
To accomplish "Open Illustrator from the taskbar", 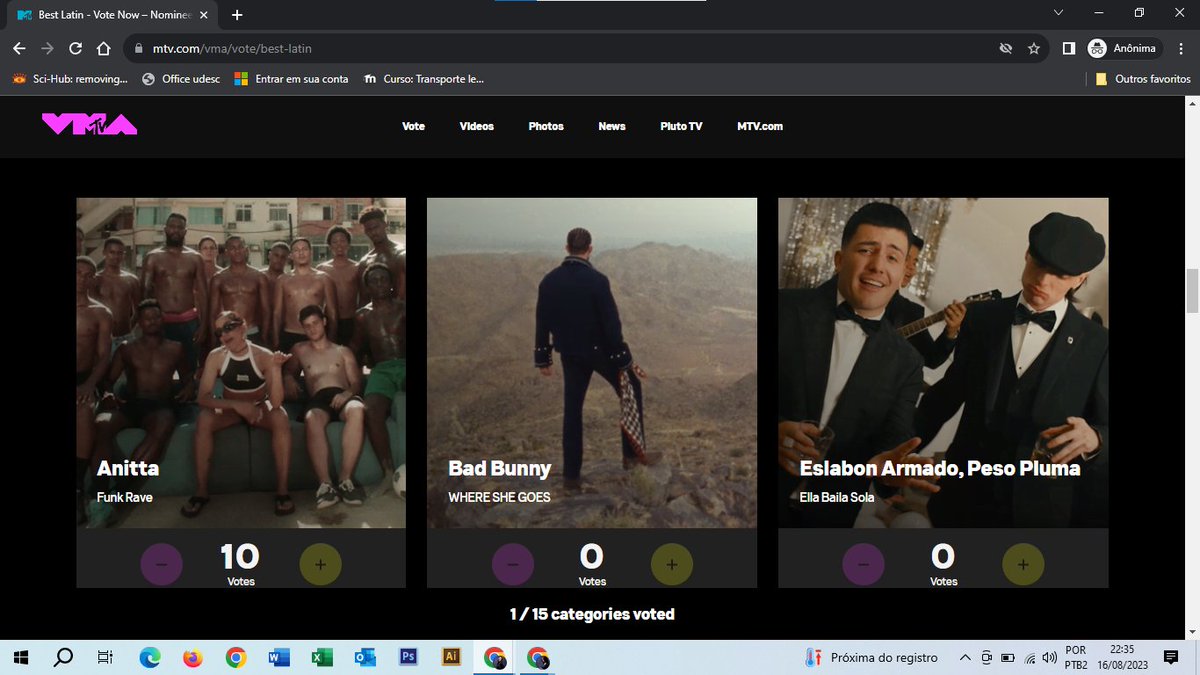I will point(451,657).
